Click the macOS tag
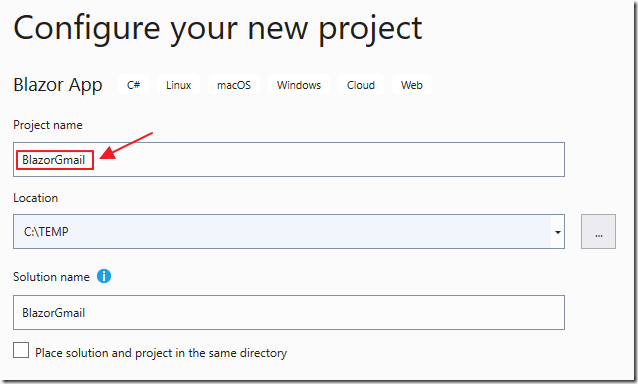 click(234, 85)
